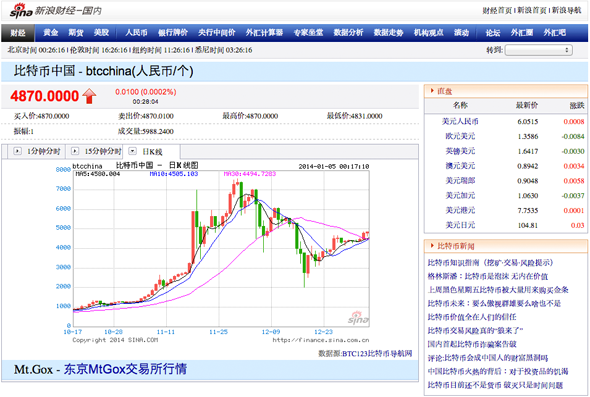This screenshot has width=590, height=397.
Task: Open the 欧元美元 currency pair link
Action: pyautogui.click(x=460, y=136)
